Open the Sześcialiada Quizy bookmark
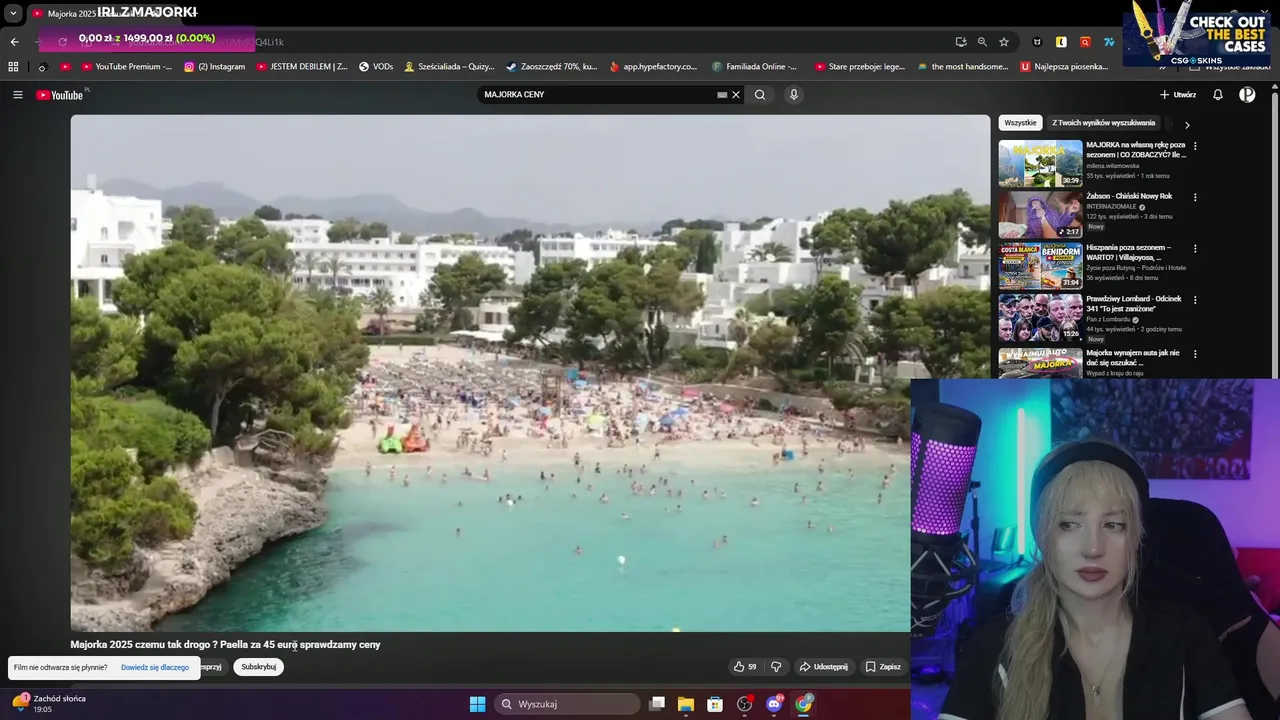1280x720 pixels. [449, 67]
